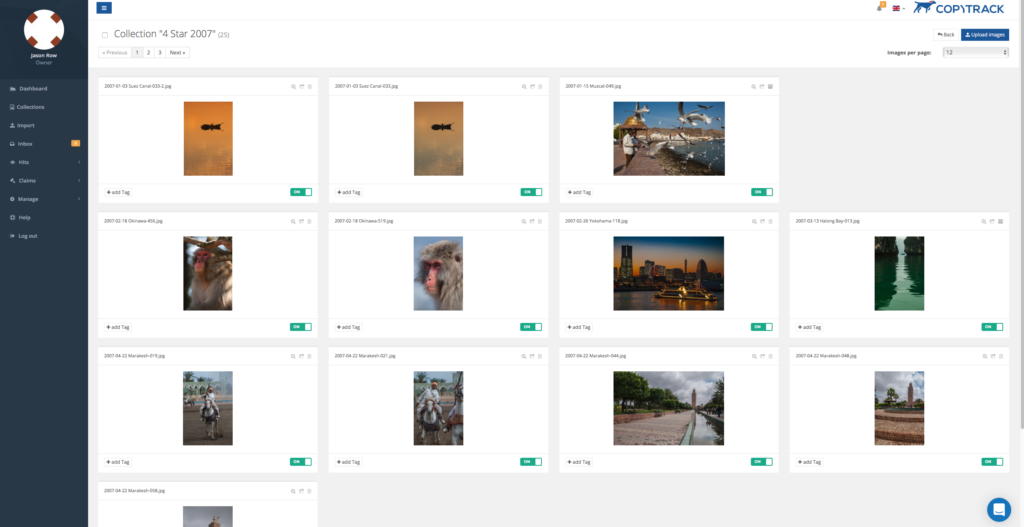Screen dimensions: 1024x527
Task: Go to the Next page
Action: 177,52
